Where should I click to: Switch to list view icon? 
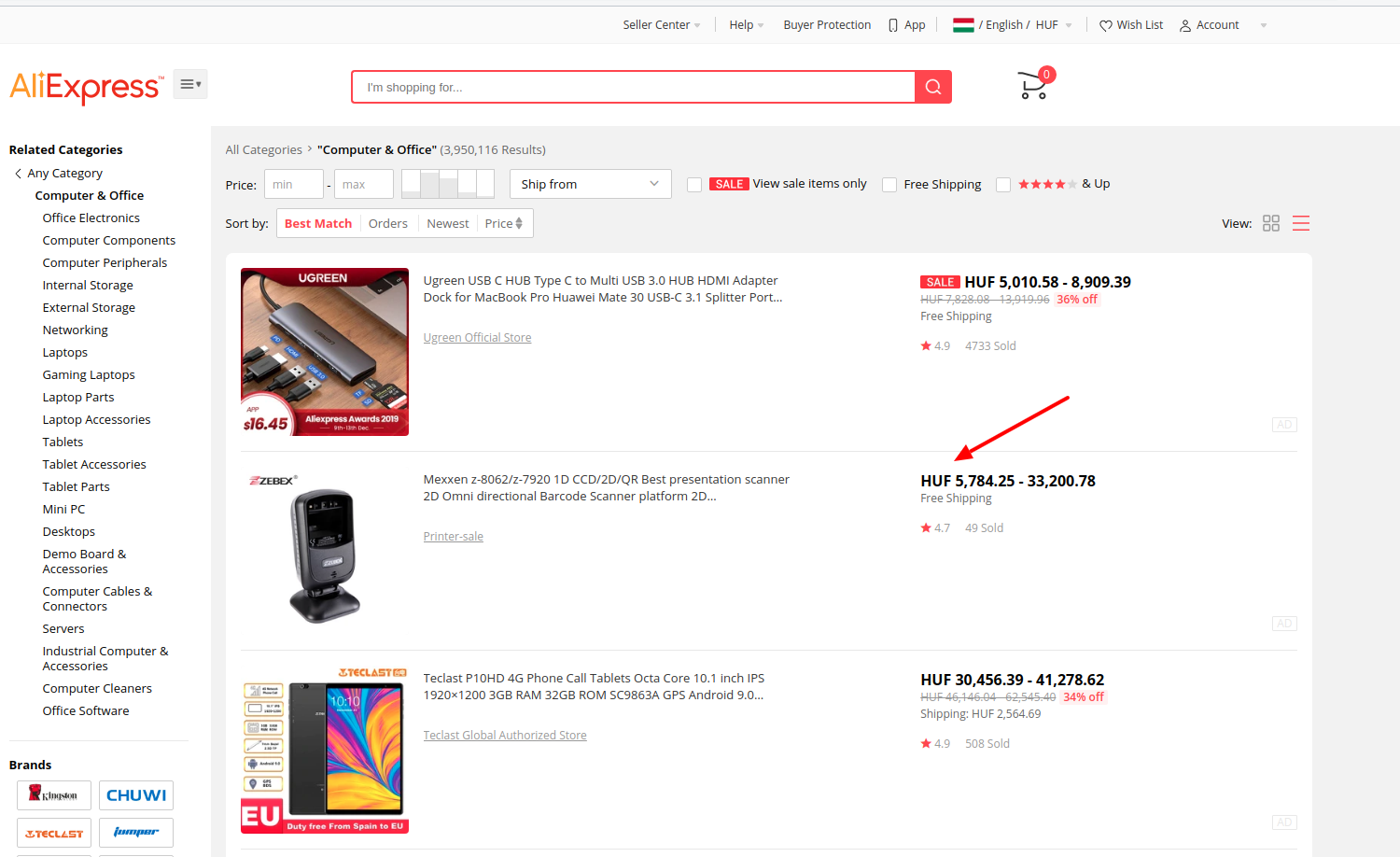click(x=1301, y=223)
